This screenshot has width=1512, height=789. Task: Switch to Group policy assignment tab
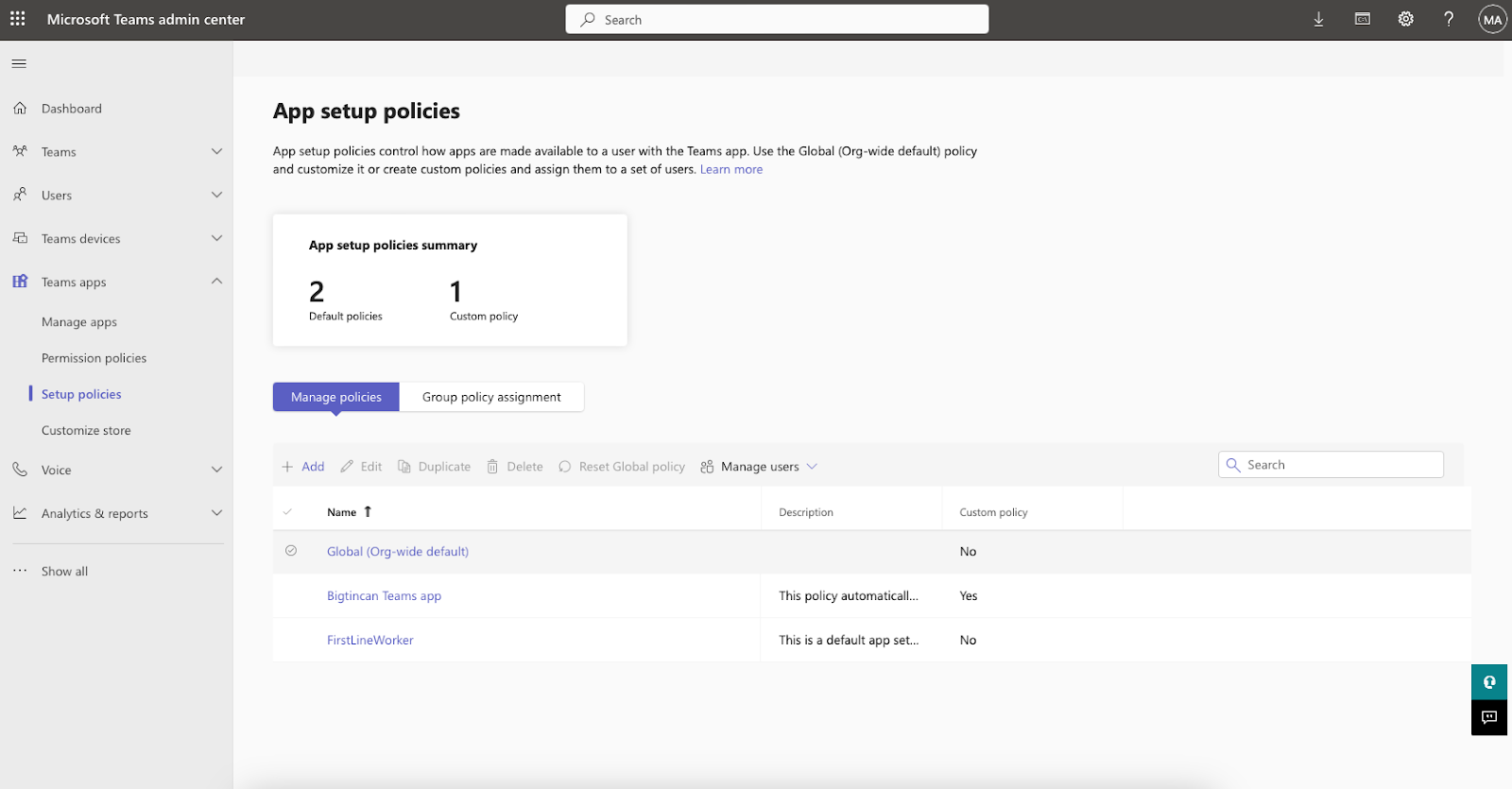tap(491, 397)
